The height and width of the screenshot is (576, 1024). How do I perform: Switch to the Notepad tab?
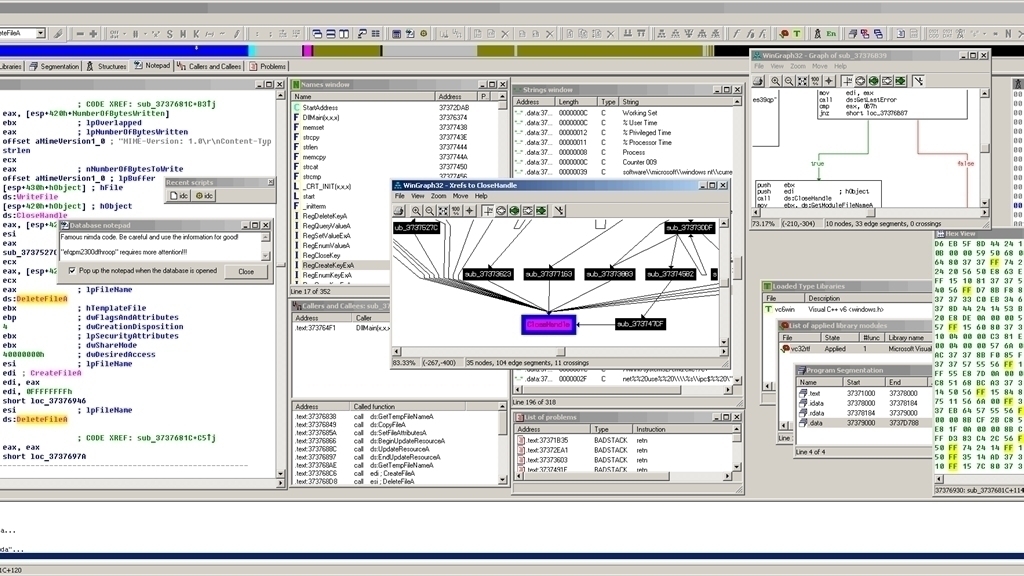tap(152, 66)
